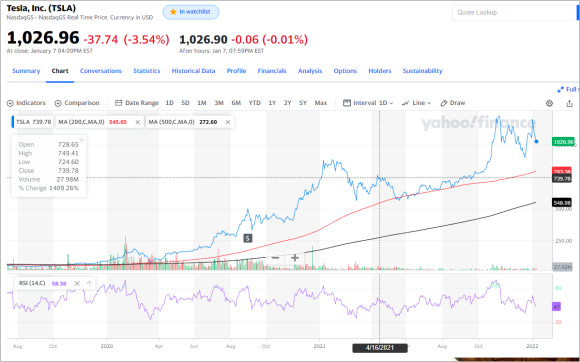
Task: Set chart range to YTD
Action: click(254, 103)
